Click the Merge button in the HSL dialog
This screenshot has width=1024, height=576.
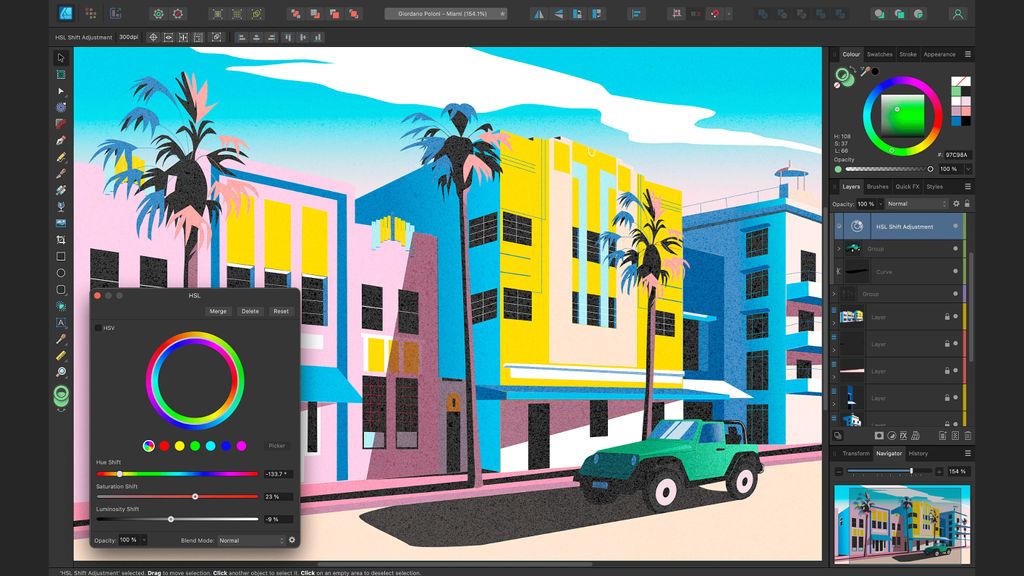click(x=218, y=311)
